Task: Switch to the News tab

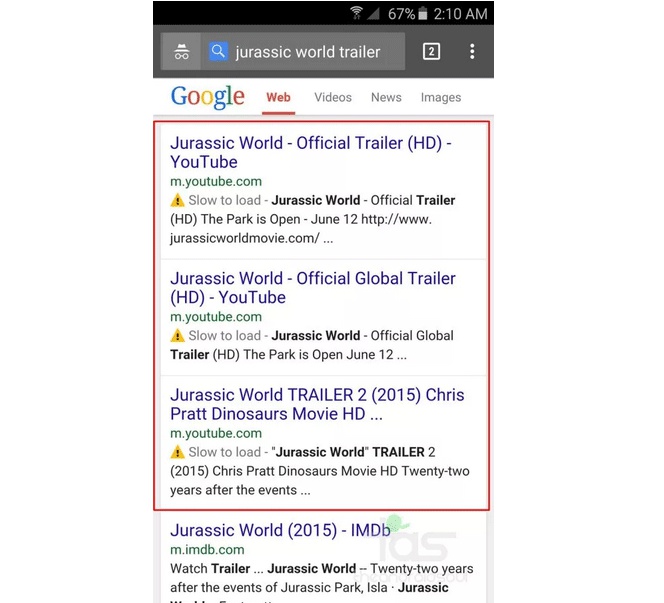Action: click(x=386, y=97)
